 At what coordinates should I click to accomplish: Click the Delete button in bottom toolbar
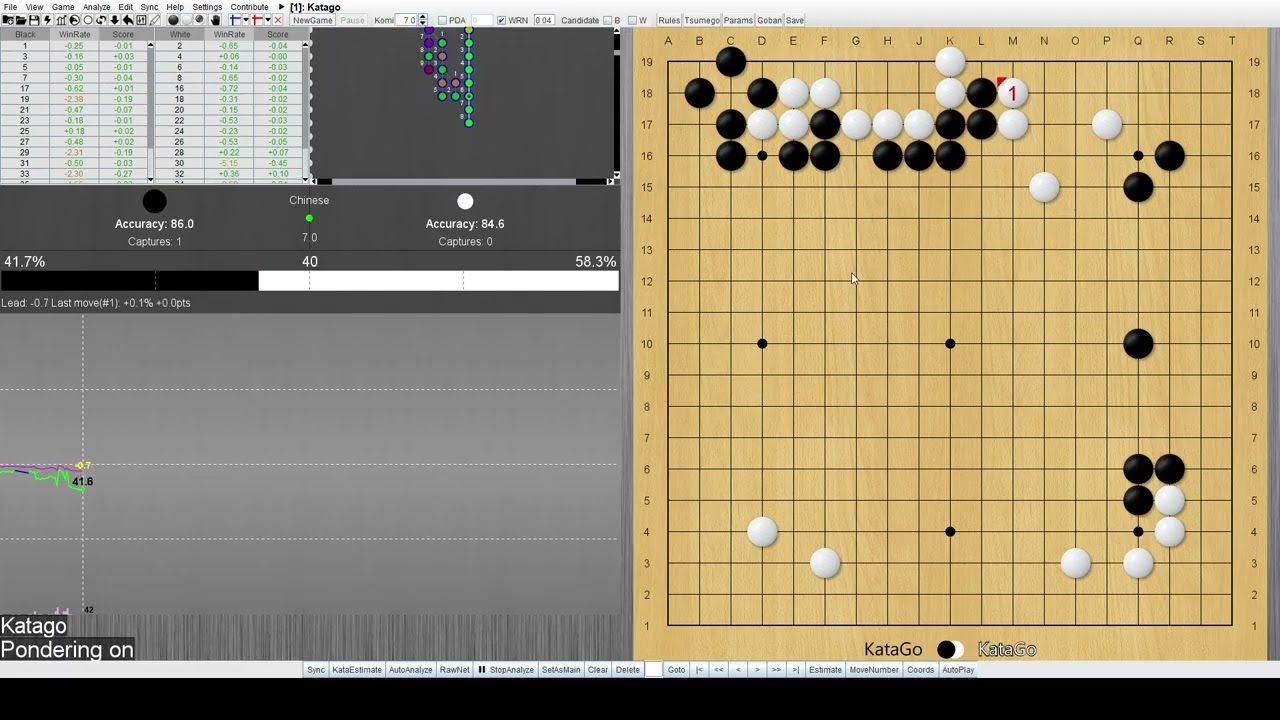coord(627,670)
